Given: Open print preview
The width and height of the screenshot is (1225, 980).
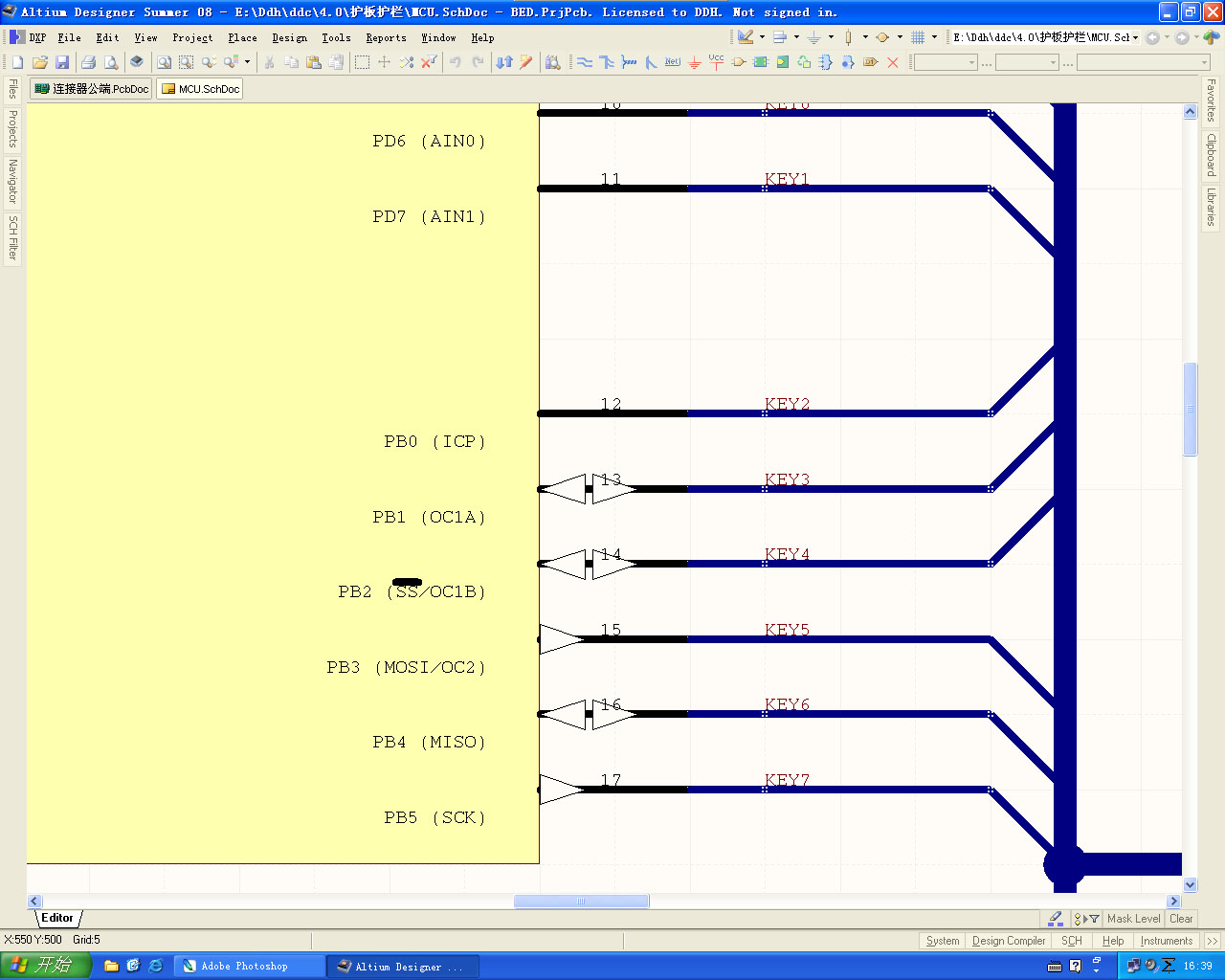Looking at the screenshot, I should point(111,62).
